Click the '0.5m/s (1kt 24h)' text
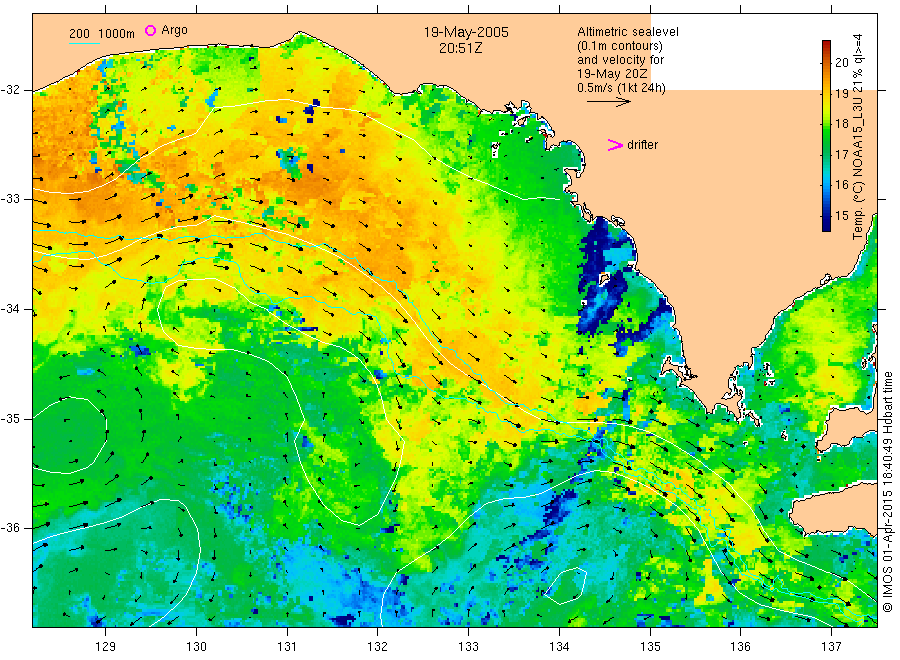The image size is (900, 660). coord(621,88)
